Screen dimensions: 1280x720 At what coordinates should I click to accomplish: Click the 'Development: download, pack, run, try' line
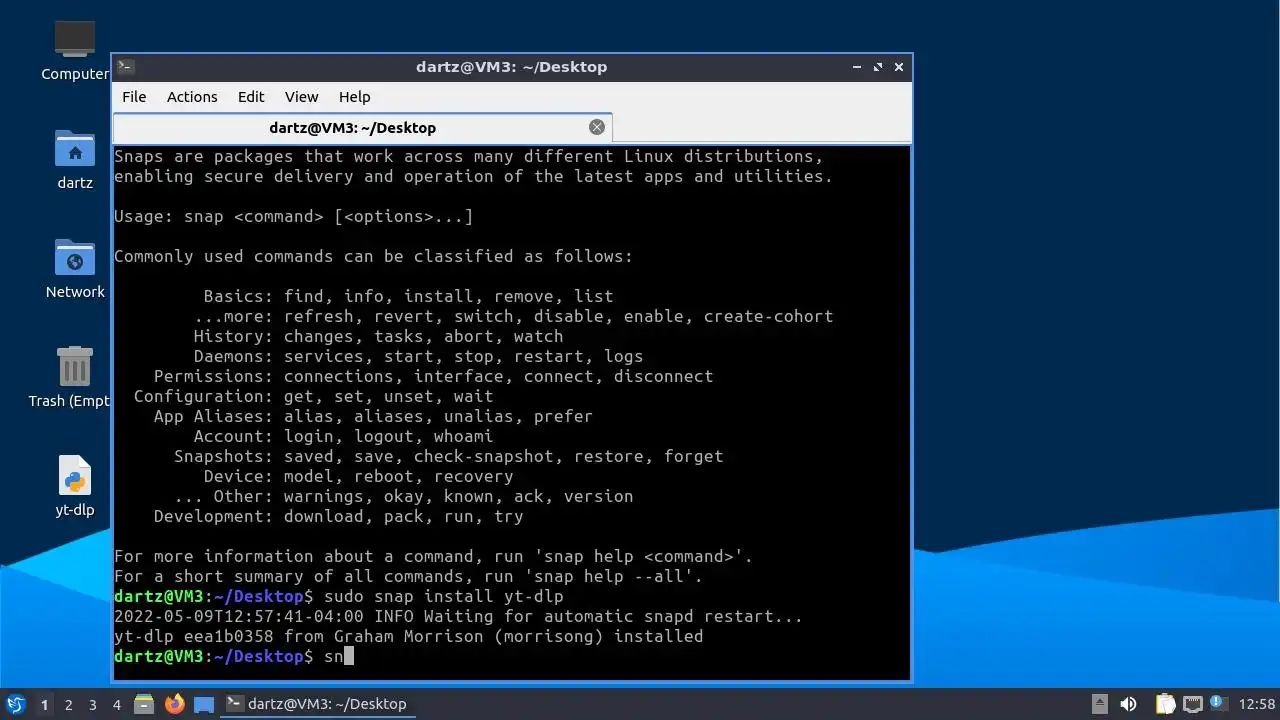[x=339, y=516]
